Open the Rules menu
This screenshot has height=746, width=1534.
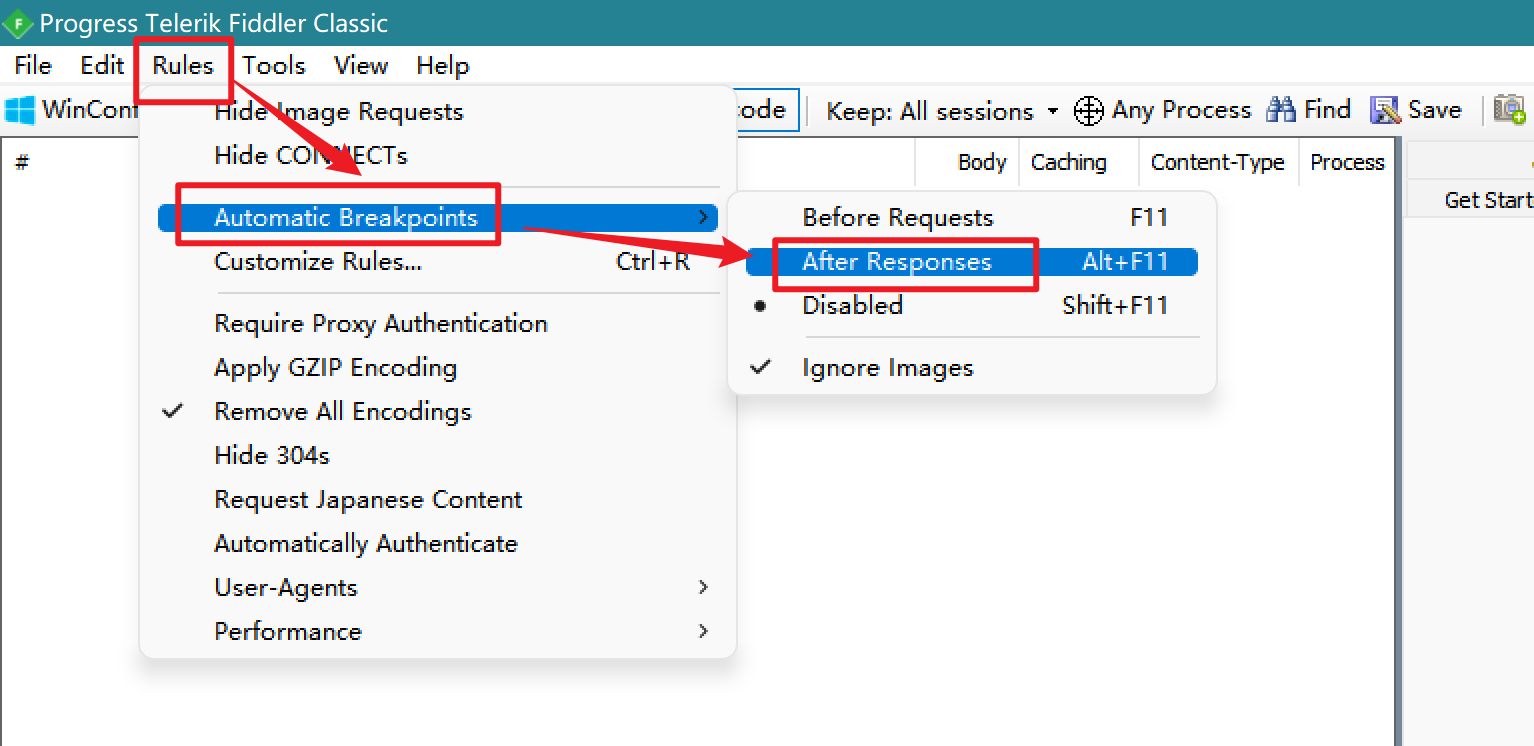[x=183, y=65]
